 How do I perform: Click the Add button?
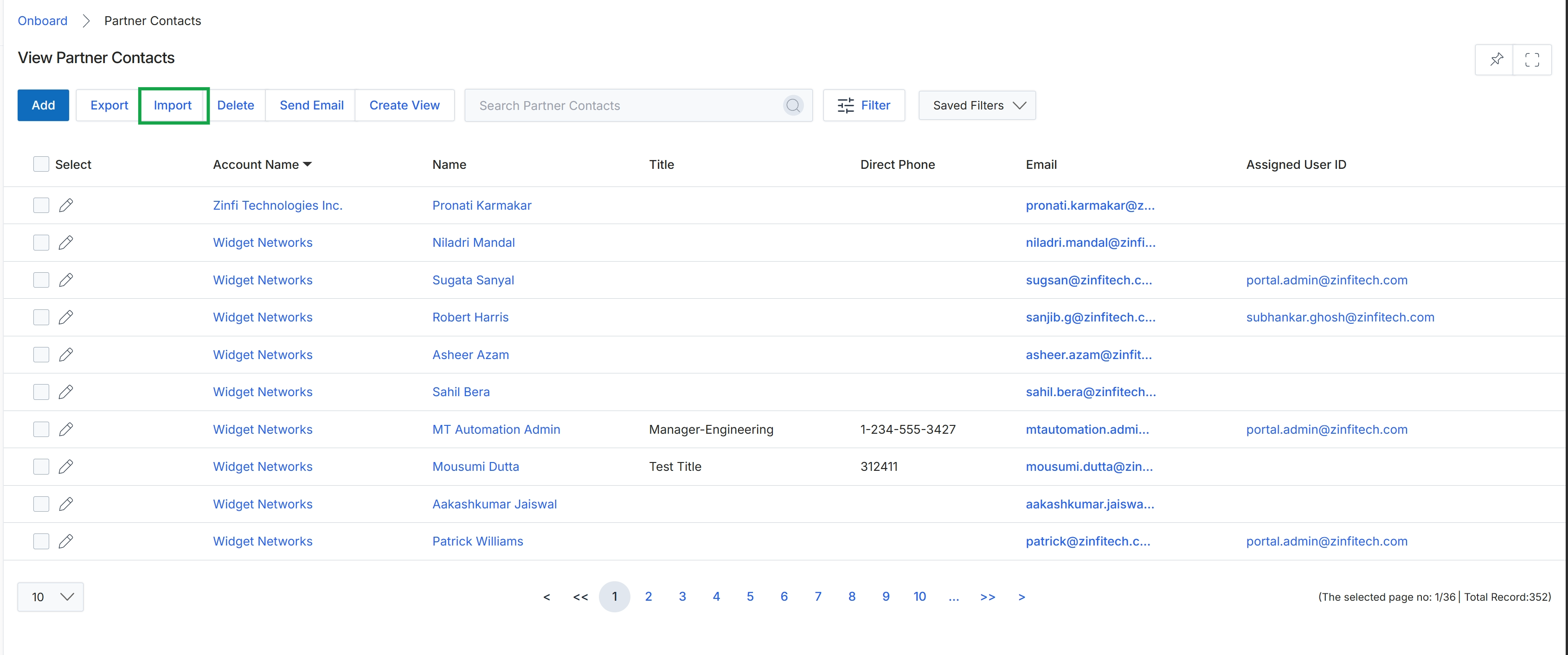pyautogui.click(x=43, y=105)
